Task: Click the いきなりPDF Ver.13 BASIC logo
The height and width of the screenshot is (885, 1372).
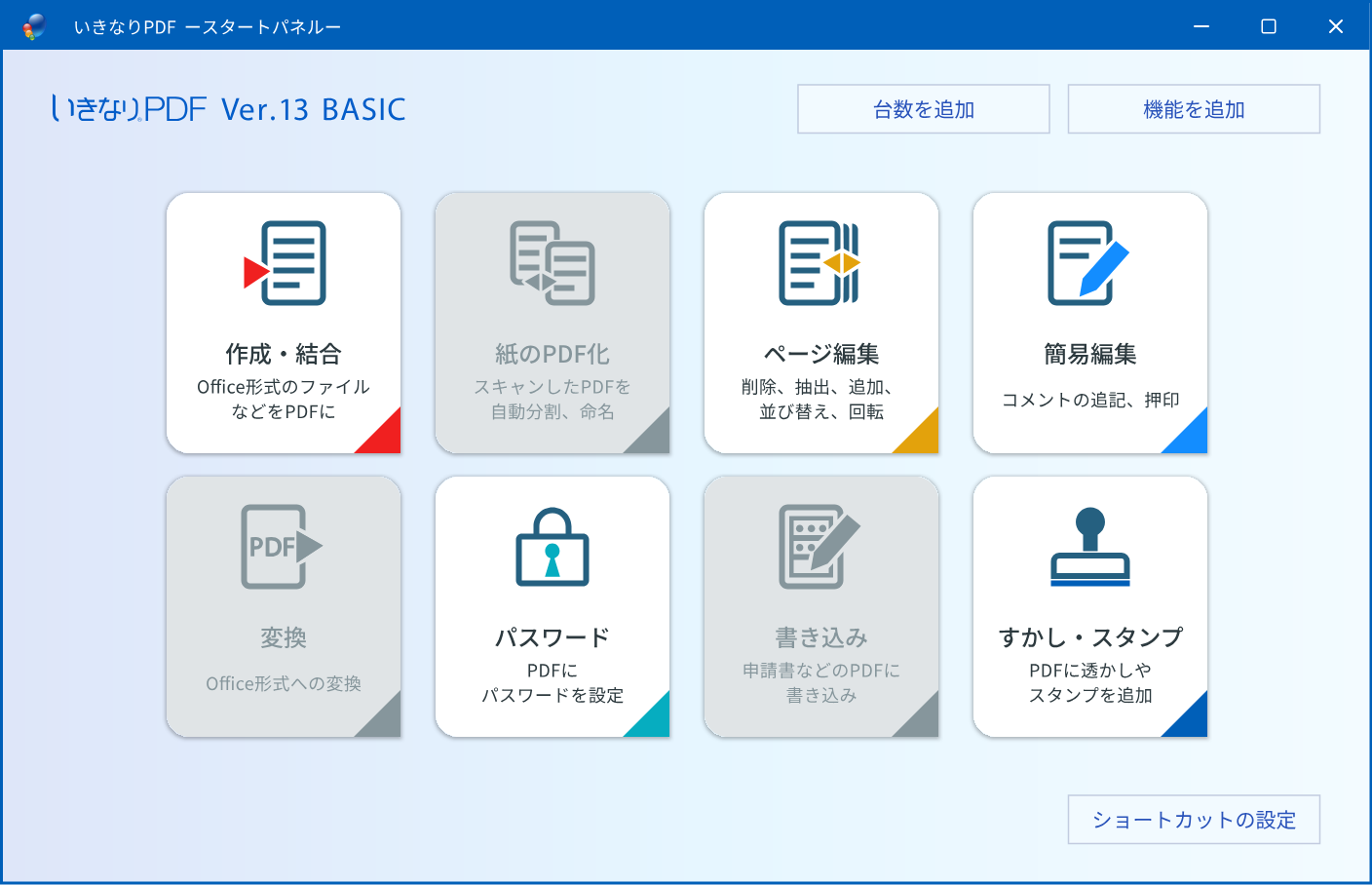Action: point(228,109)
